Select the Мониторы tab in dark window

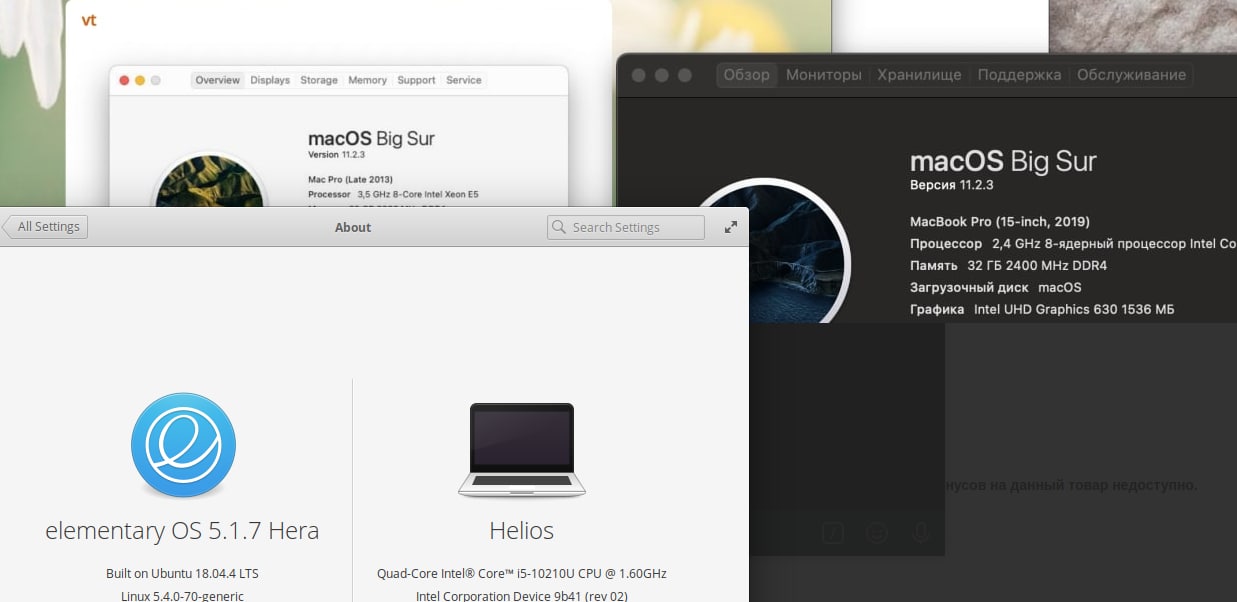click(x=823, y=75)
